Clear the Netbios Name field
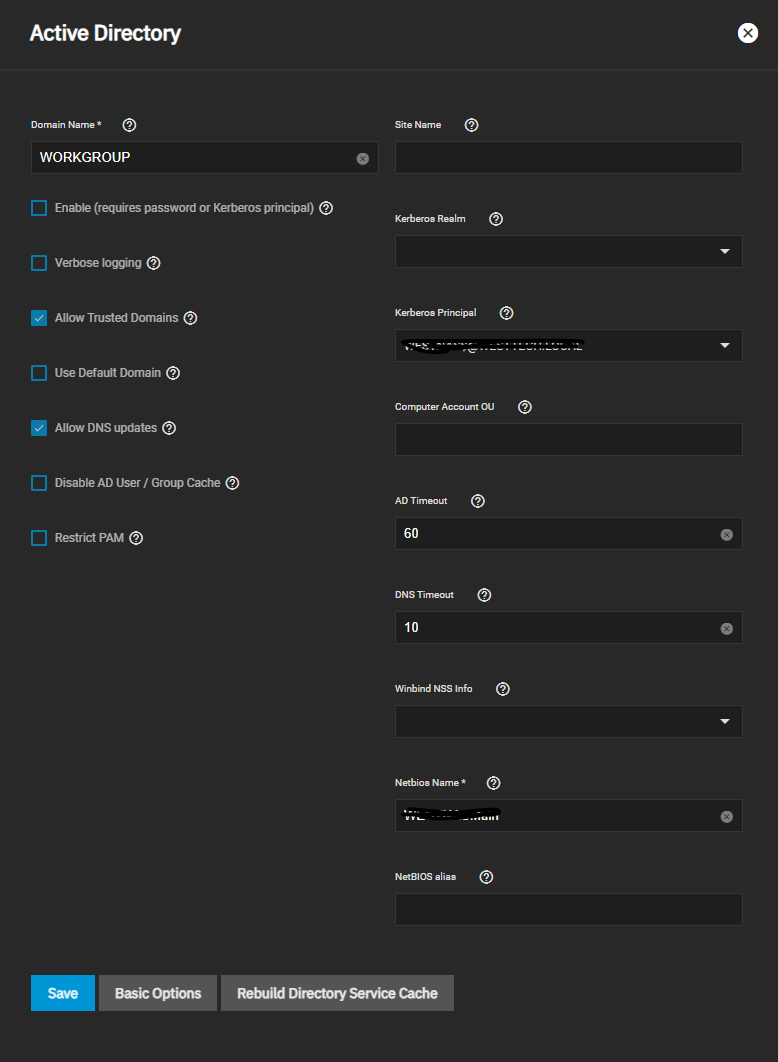 click(727, 817)
